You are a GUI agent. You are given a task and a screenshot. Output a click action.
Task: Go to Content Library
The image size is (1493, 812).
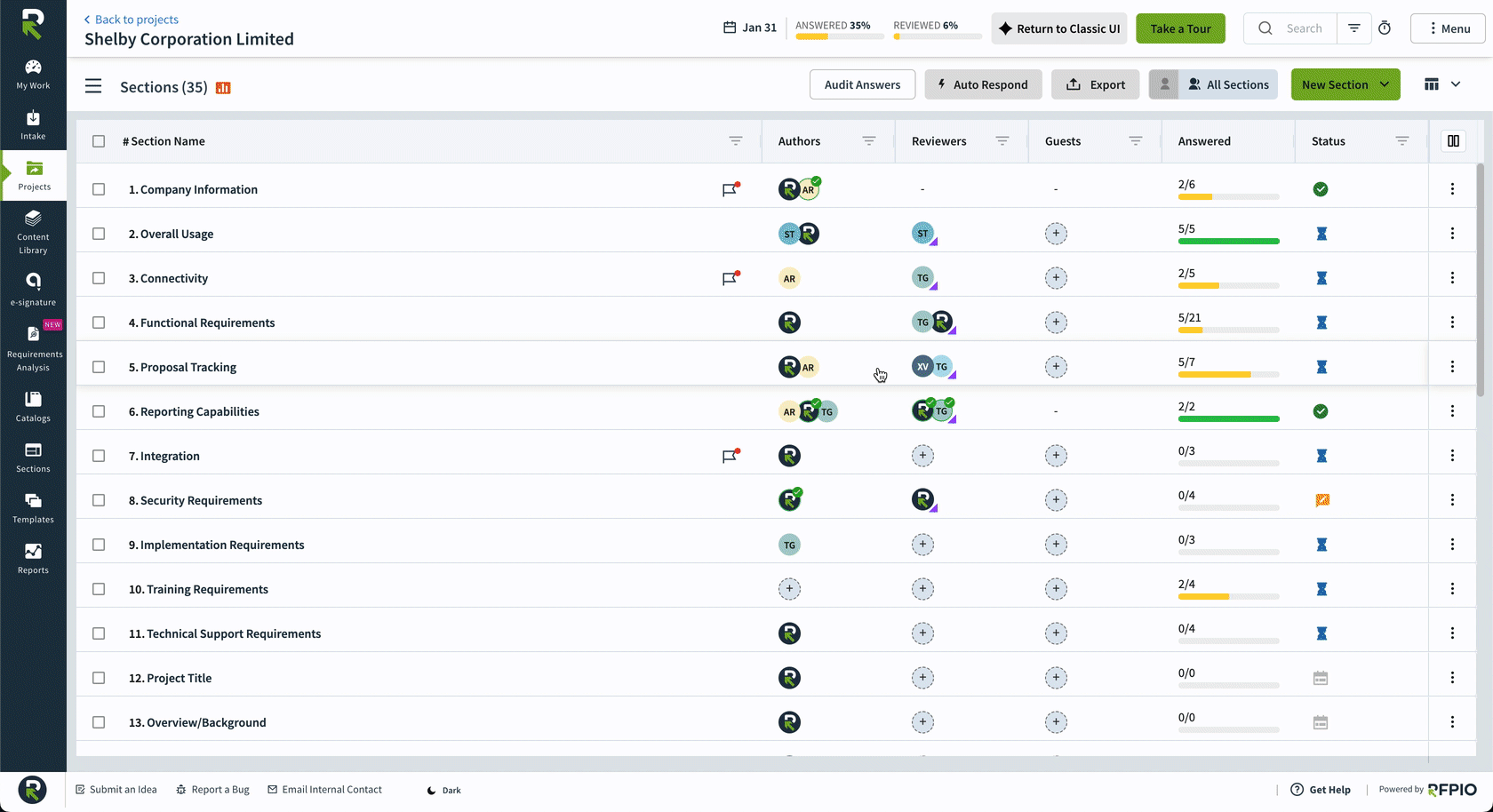[33, 233]
